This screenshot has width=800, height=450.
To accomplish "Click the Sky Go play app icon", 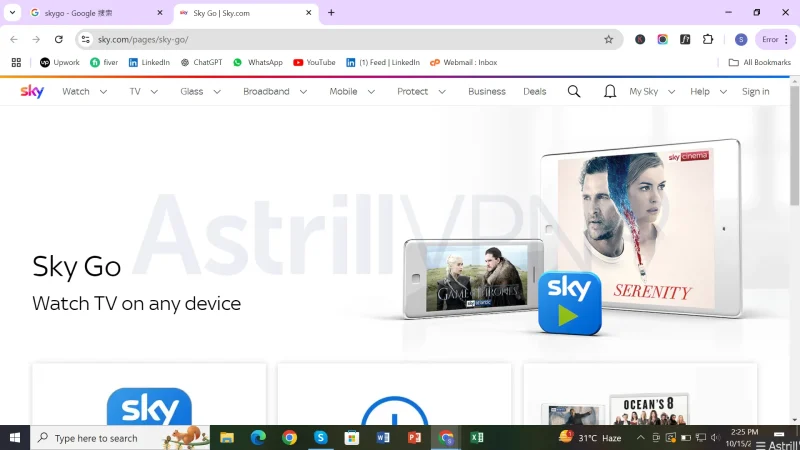I will 569,303.
